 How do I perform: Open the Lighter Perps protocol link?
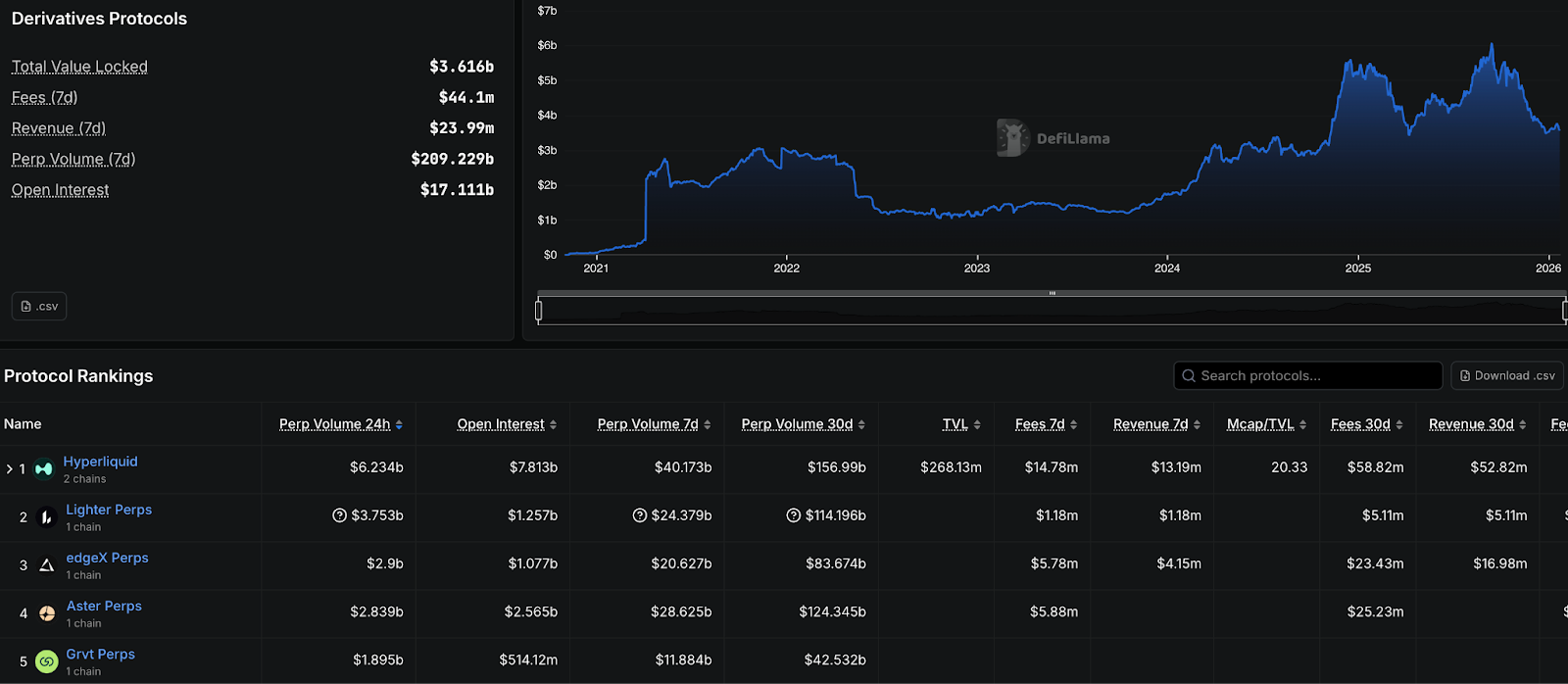pyautogui.click(x=109, y=510)
